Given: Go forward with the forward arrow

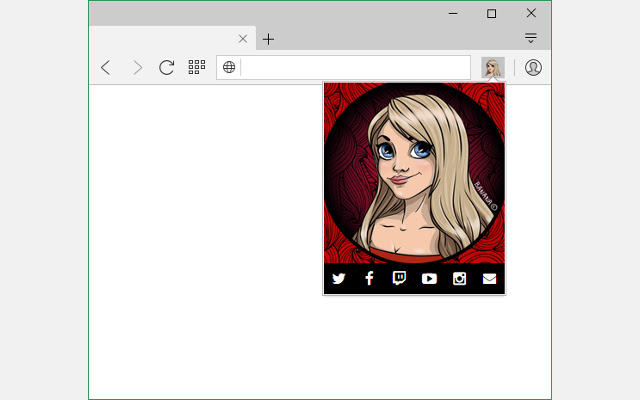Looking at the screenshot, I should (138, 67).
